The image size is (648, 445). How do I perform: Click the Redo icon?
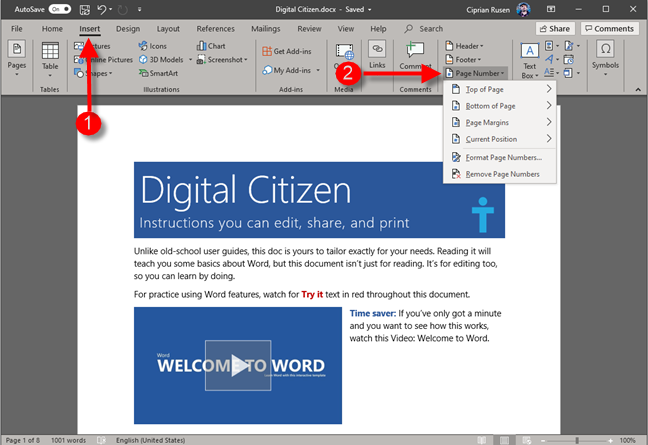click(x=122, y=9)
